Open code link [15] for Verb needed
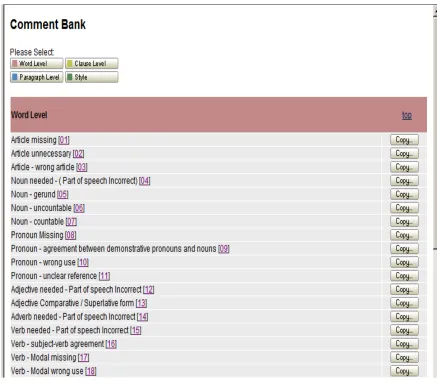This screenshot has width=437, height=385. [x=136, y=330]
